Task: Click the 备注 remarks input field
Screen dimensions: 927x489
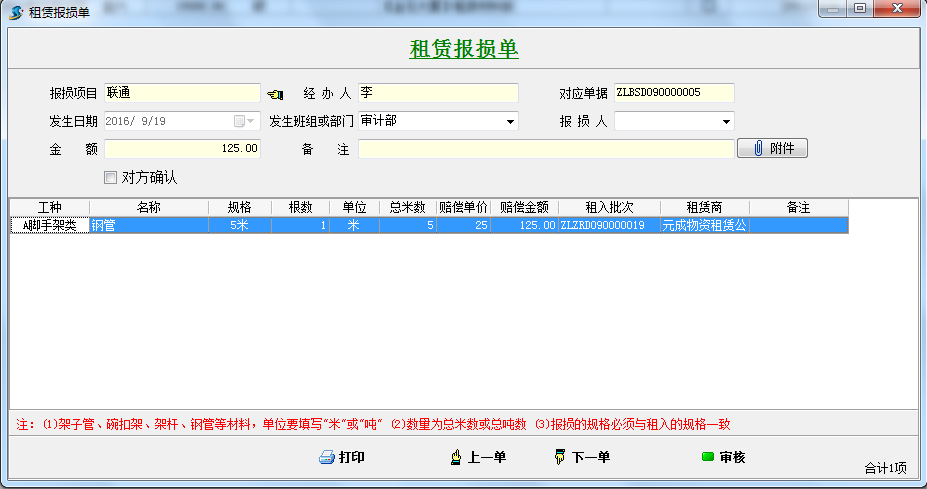Action: tap(545, 148)
